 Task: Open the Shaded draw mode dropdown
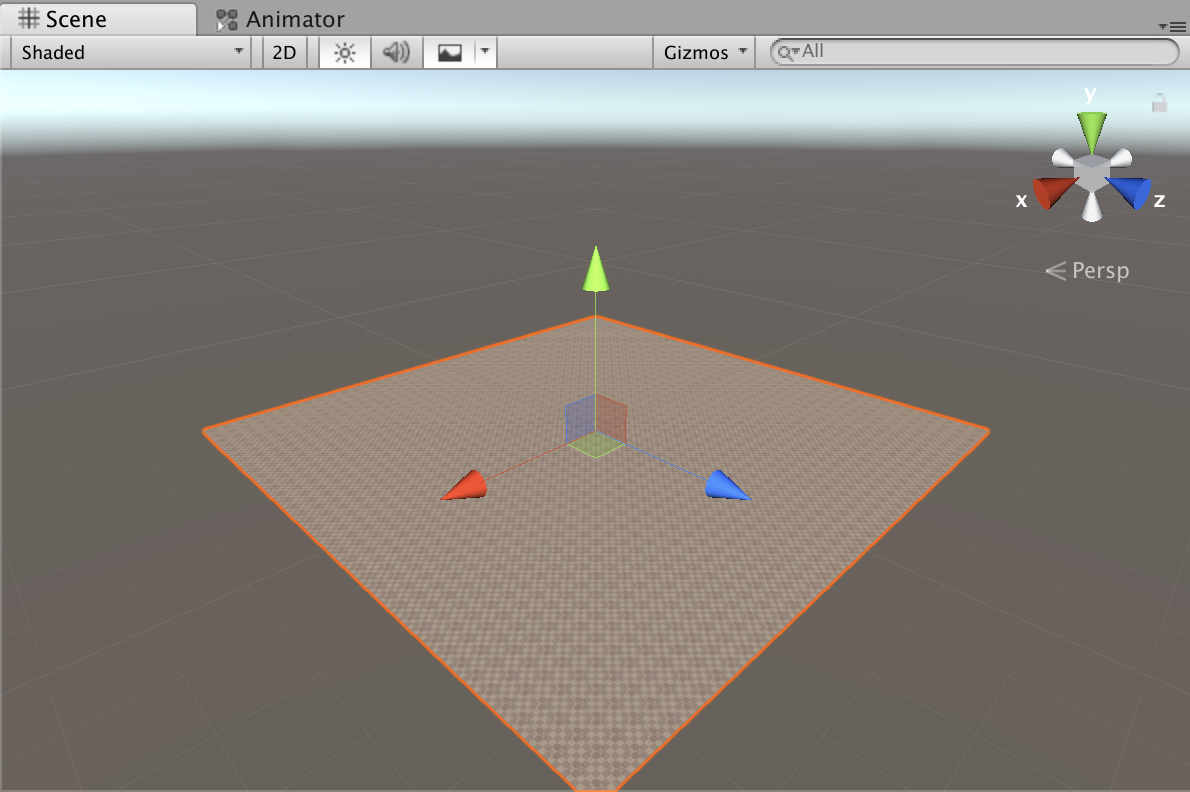(127, 52)
